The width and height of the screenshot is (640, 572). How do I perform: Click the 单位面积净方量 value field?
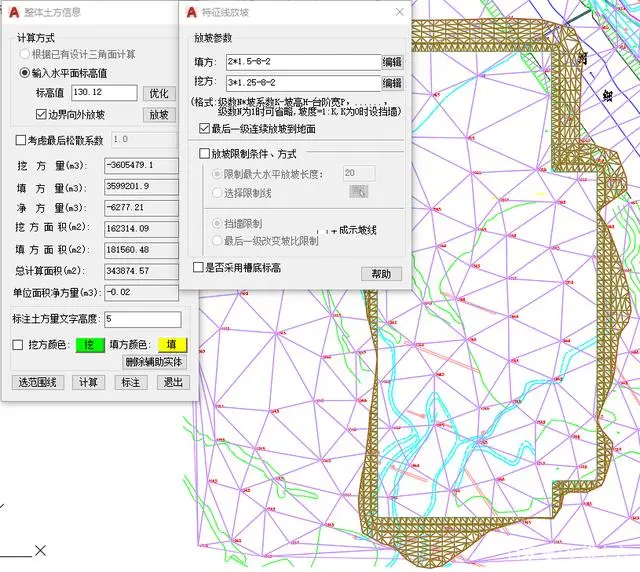[x=141, y=292]
